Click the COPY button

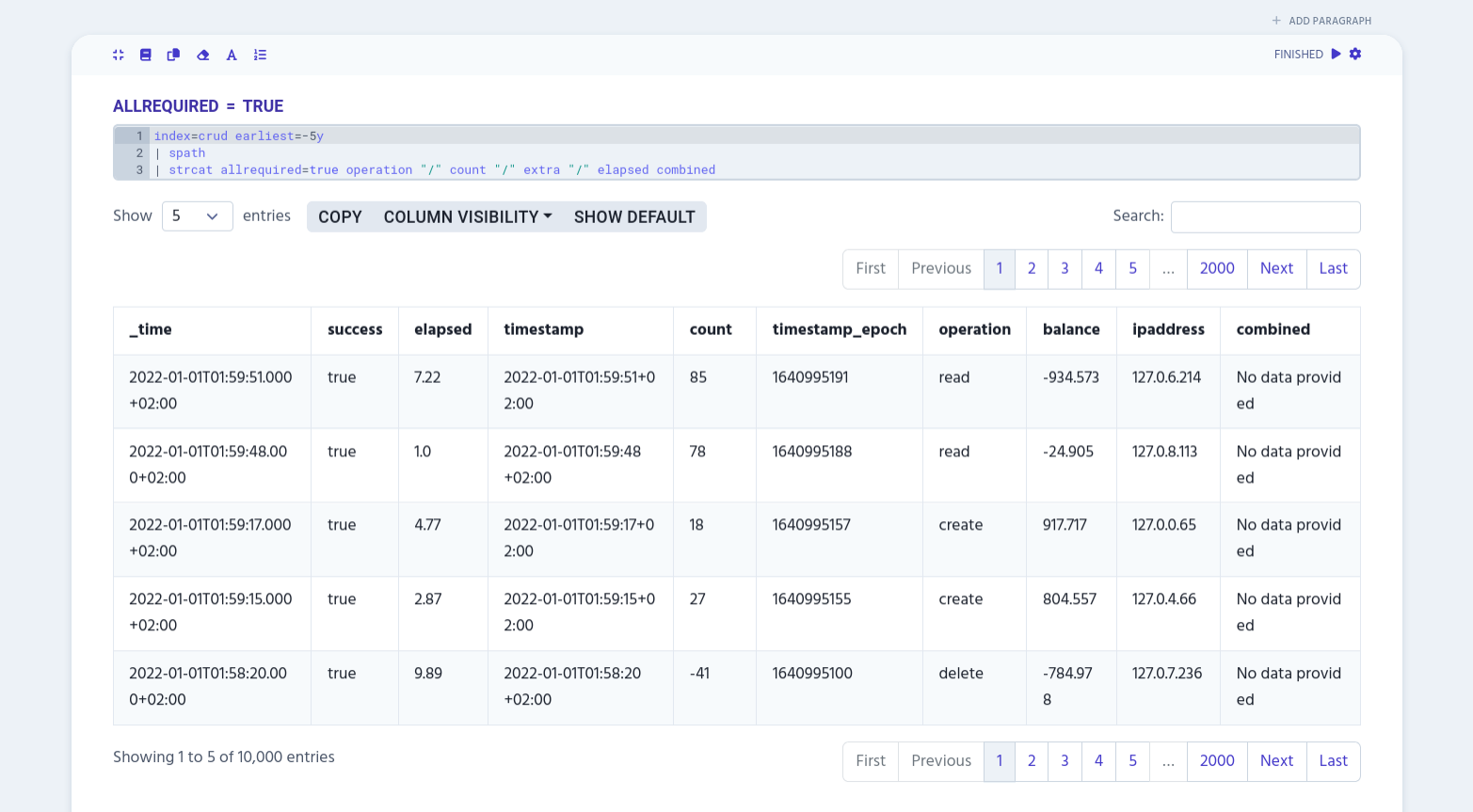[x=340, y=216]
